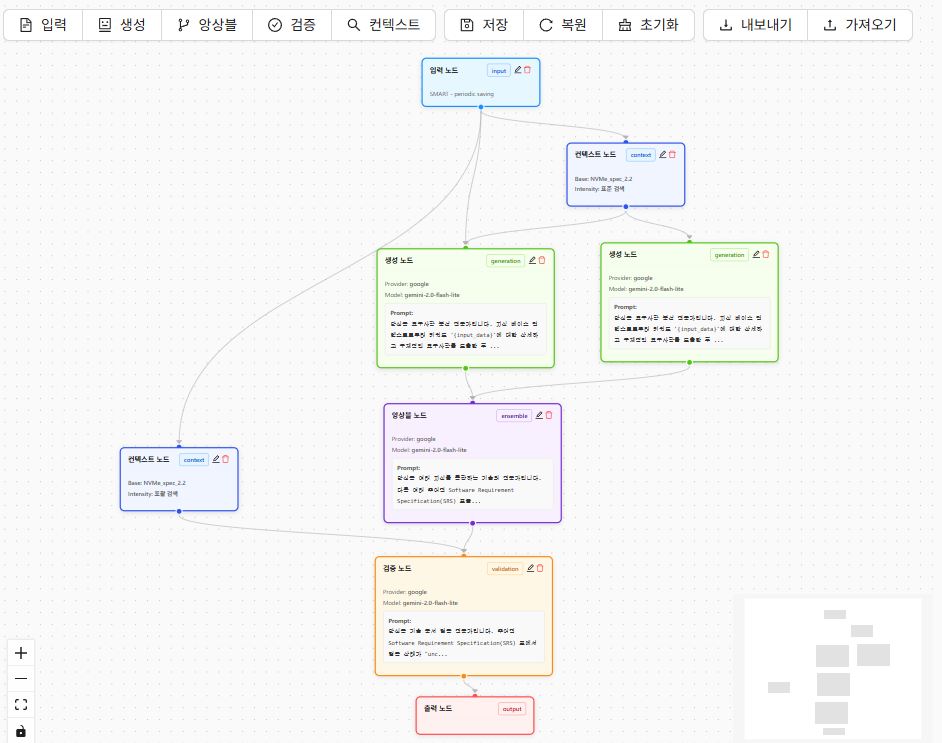The height and width of the screenshot is (743, 942).
Task: Edit the 입력 노드 with its pencil icon
Action: pyautogui.click(x=518, y=70)
